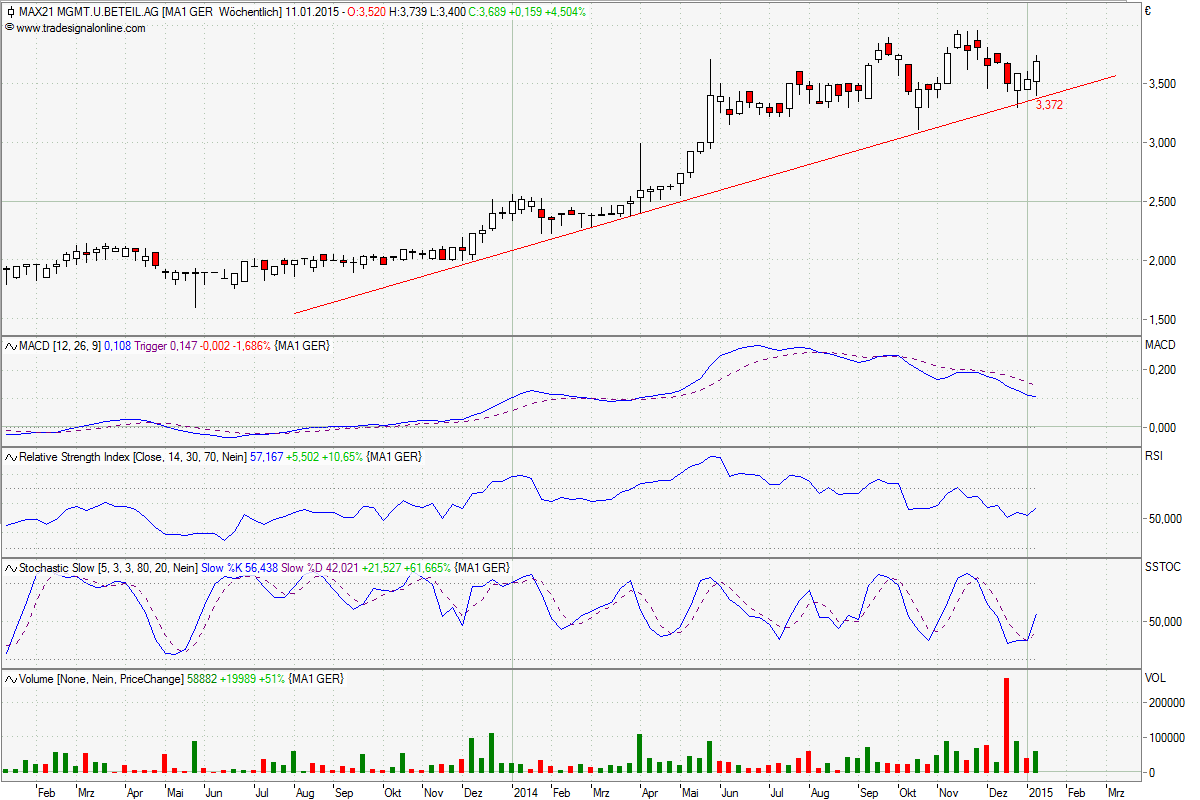Screen dimensions: 1200x800
Task: Click the 2014 year marker on time axis
Action: (524, 791)
